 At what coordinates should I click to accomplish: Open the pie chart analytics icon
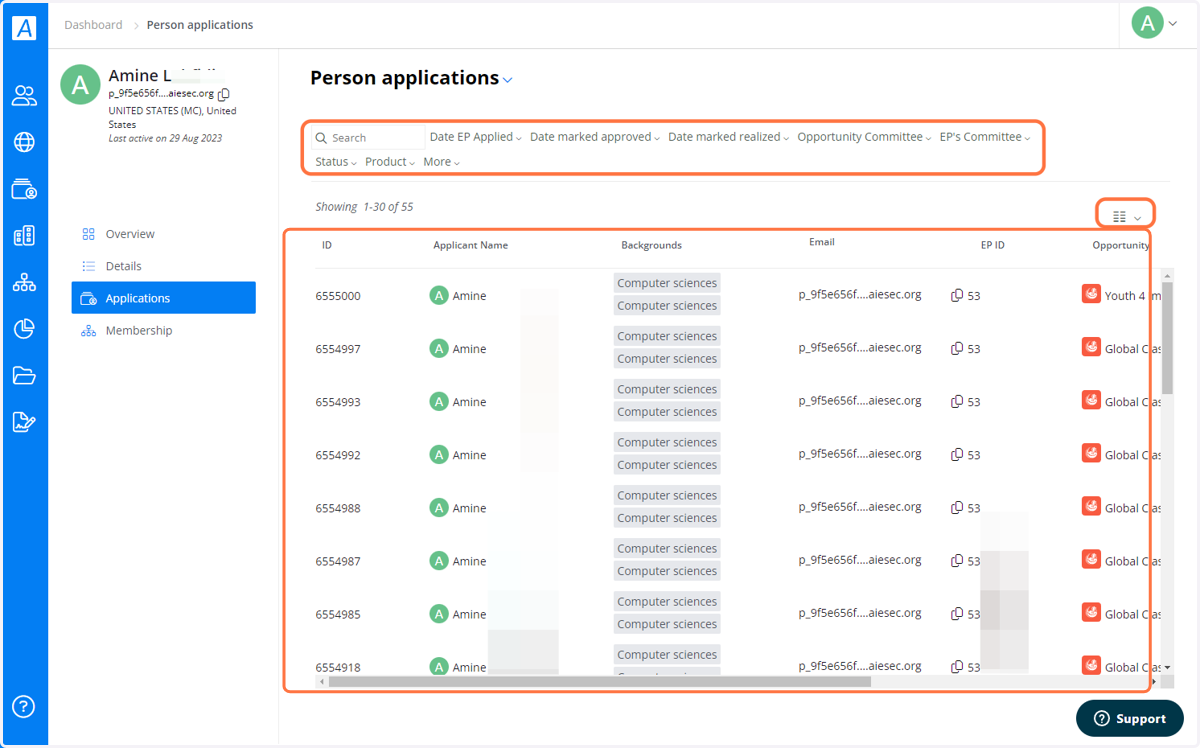24,328
